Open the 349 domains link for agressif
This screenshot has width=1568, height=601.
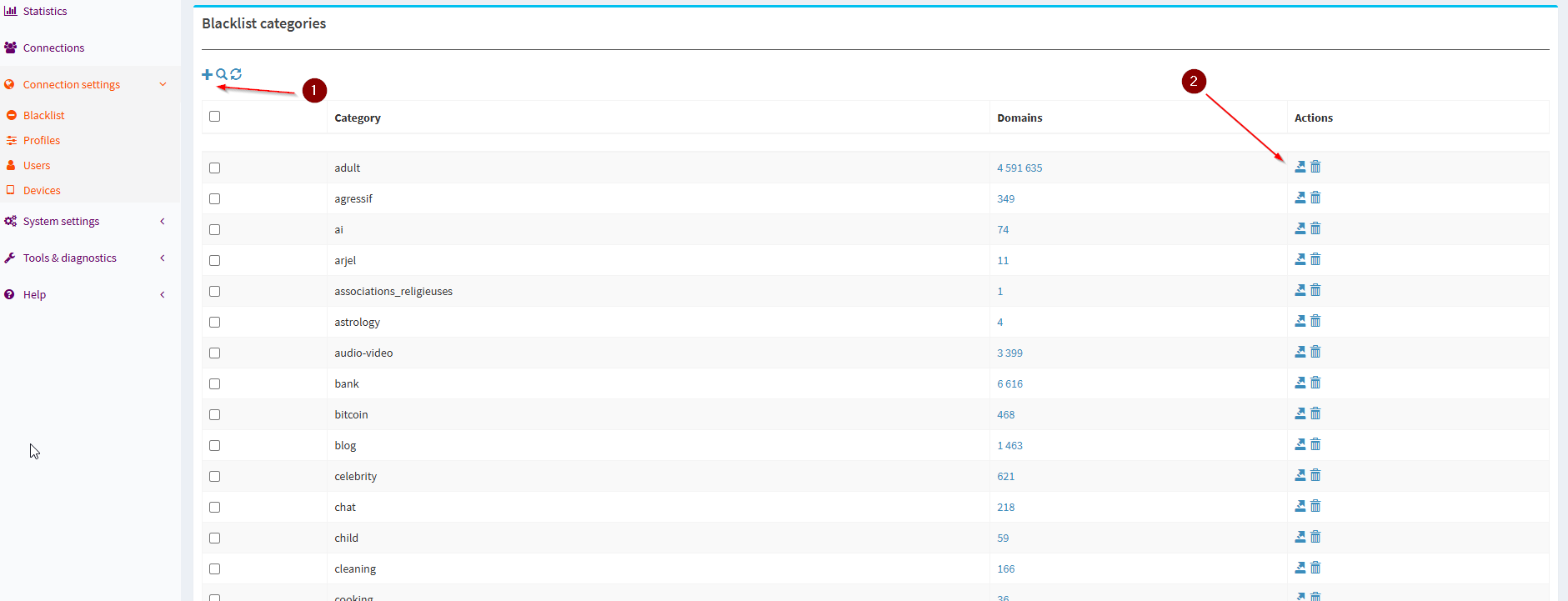1006,198
